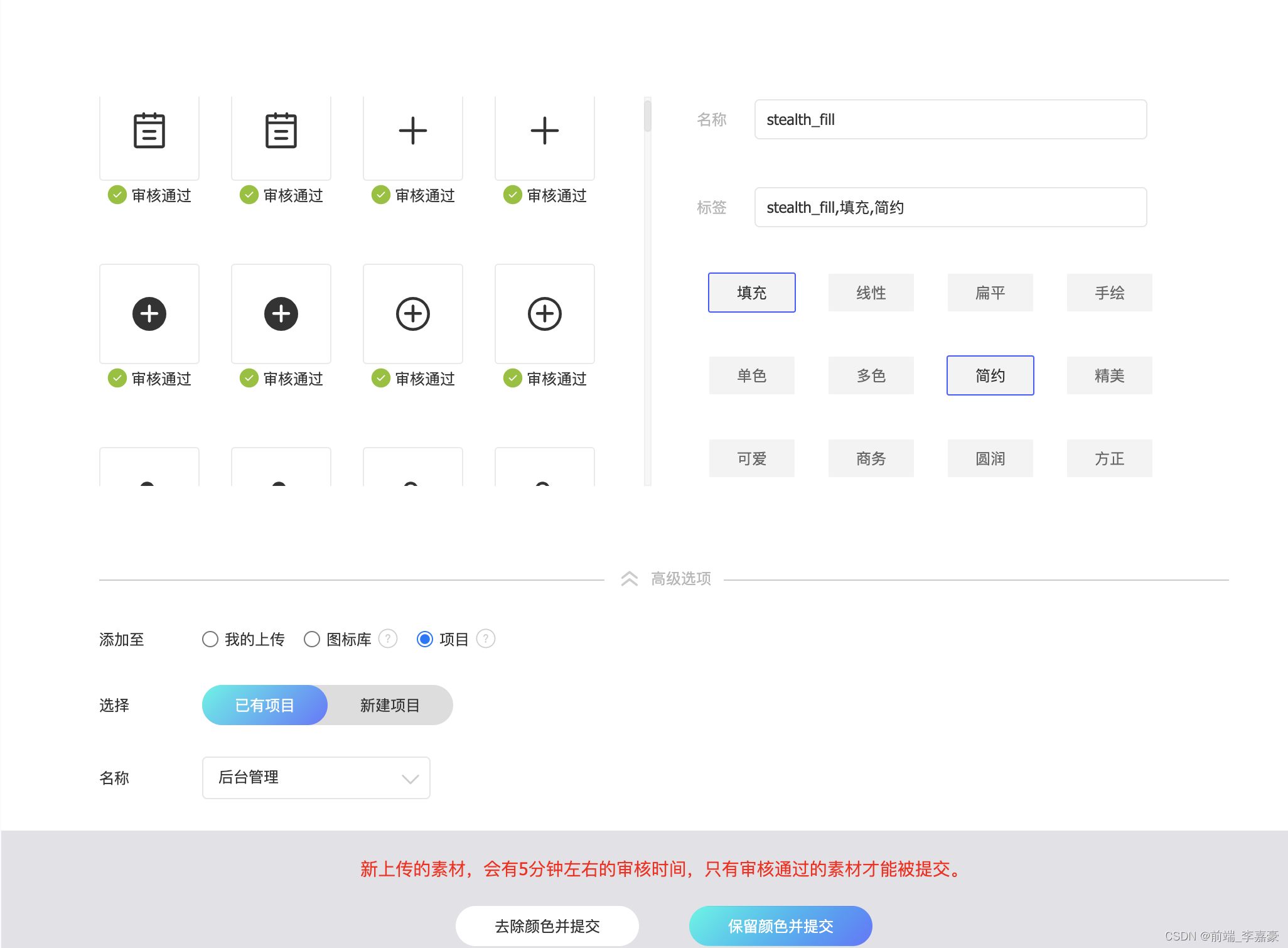Click 去除颜色并提交 button
This screenshot has height=948, width=1288.
coord(547,926)
